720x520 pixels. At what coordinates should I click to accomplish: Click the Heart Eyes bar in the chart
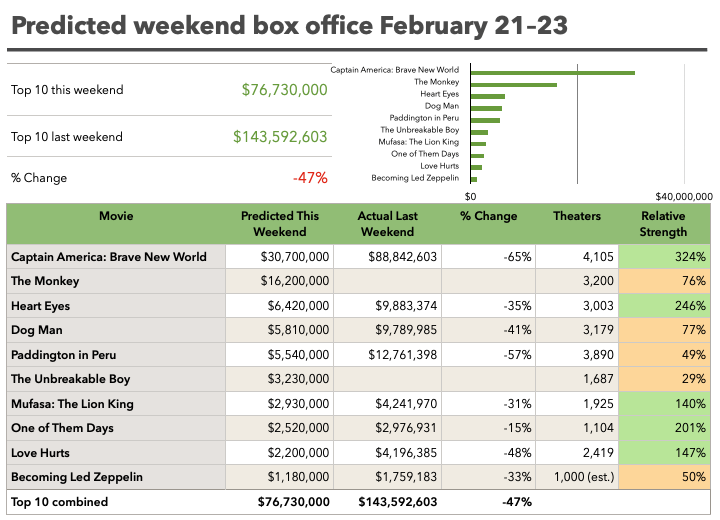coord(488,96)
